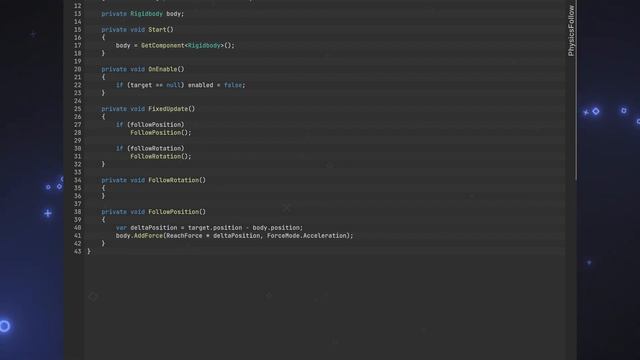640x360 pixels.
Task: Click ForceMode.Acceleration on line 41
Action: [x=307, y=236]
